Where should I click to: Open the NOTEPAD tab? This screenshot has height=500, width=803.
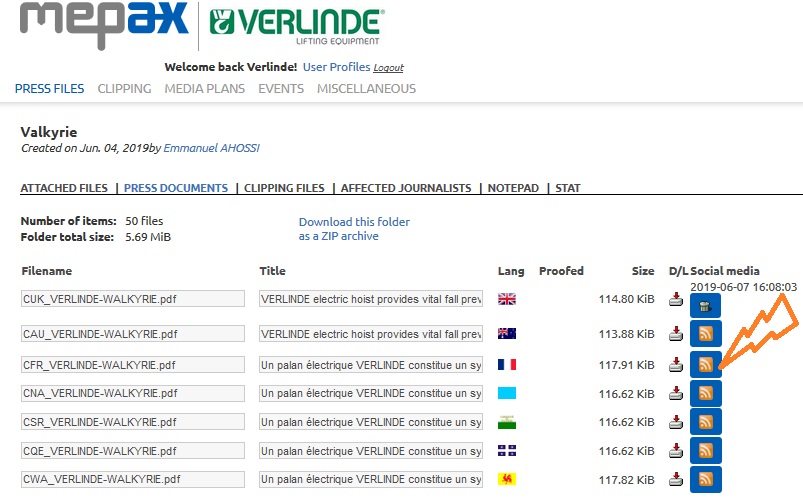click(513, 188)
